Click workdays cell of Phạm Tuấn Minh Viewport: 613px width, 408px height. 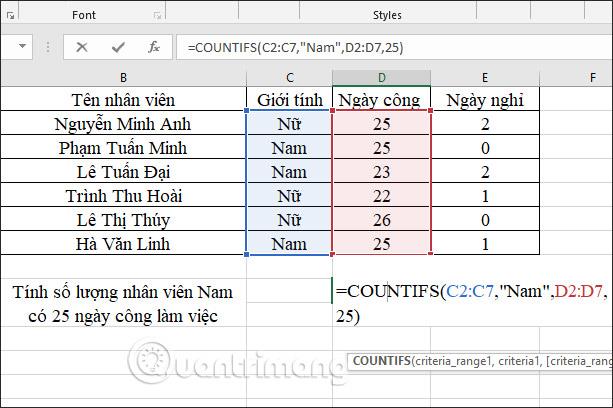click(382, 147)
